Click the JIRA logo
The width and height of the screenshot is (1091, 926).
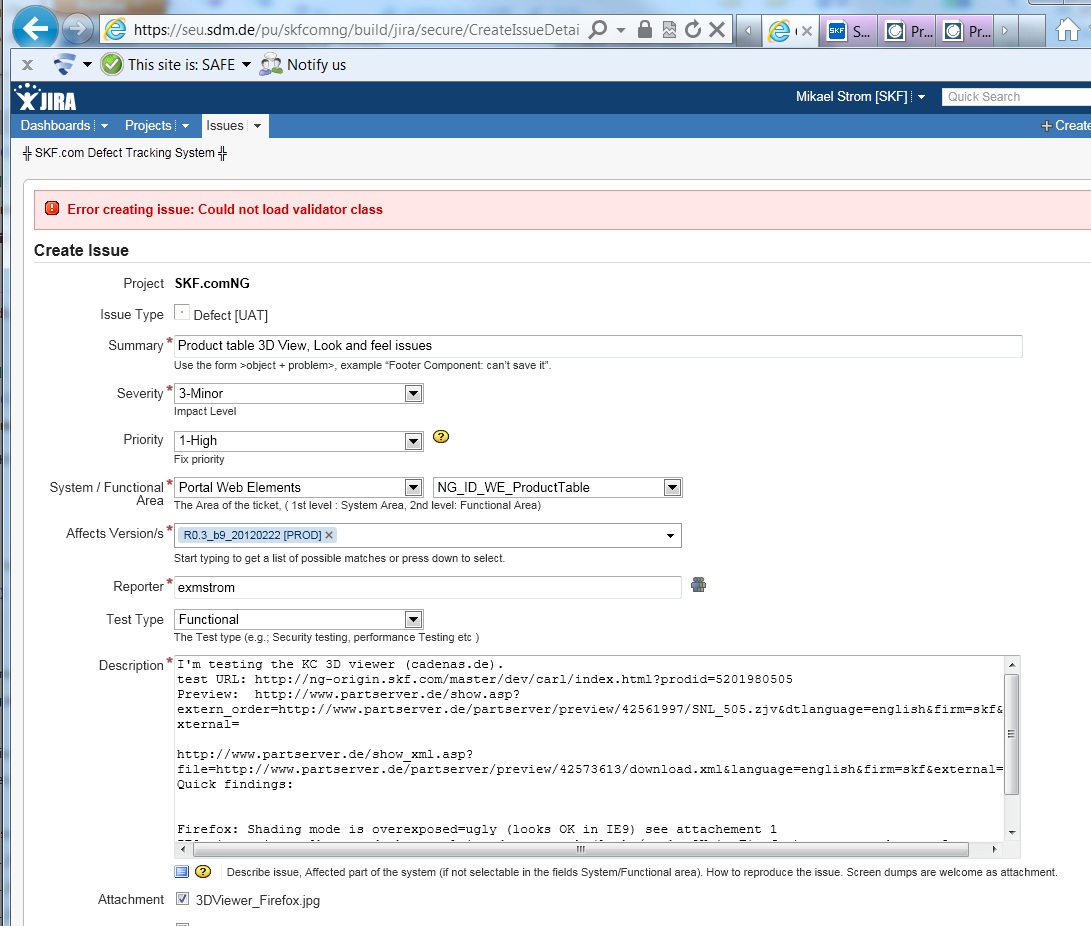pyautogui.click(x=46, y=98)
